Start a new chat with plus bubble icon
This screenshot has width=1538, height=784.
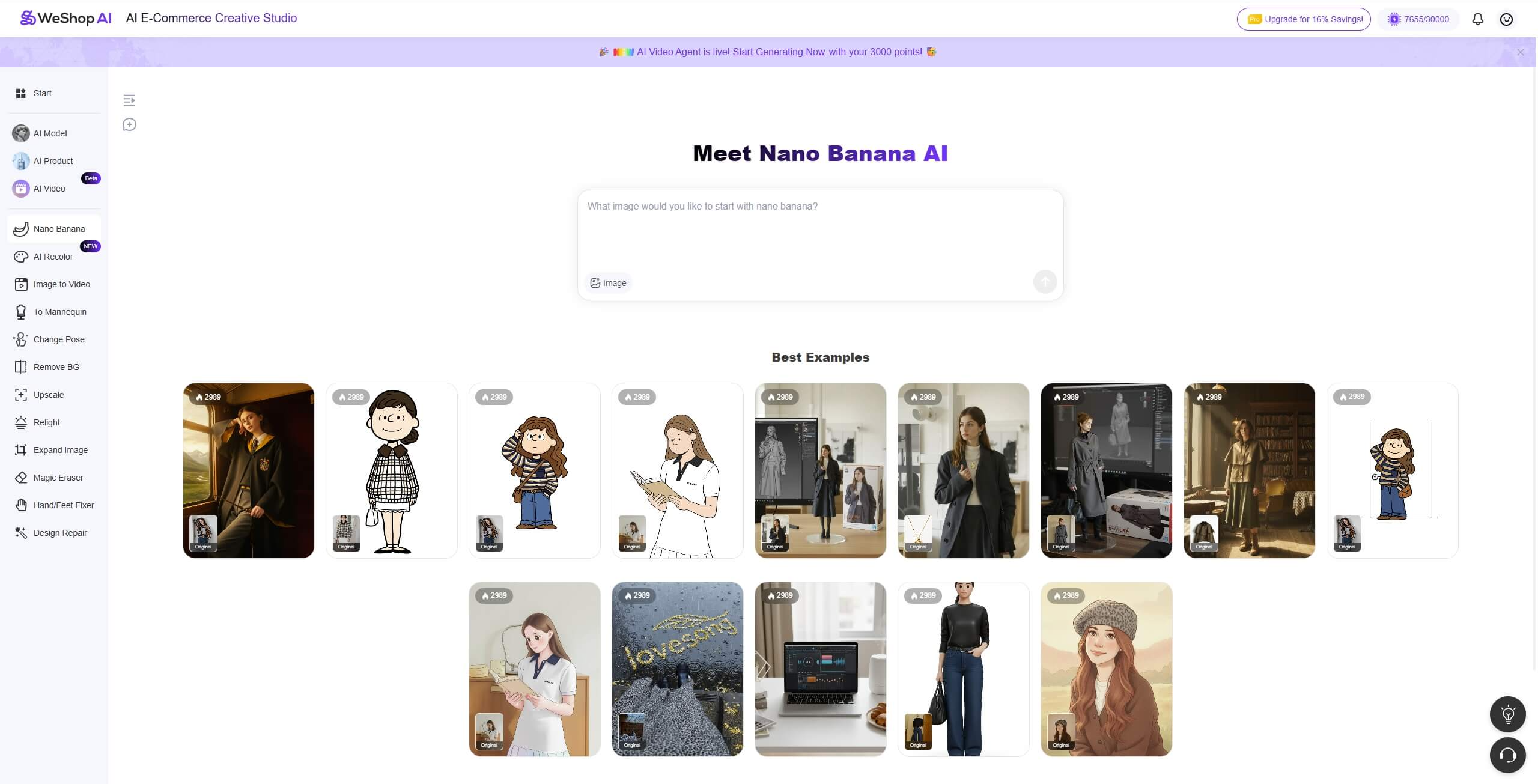pos(129,124)
